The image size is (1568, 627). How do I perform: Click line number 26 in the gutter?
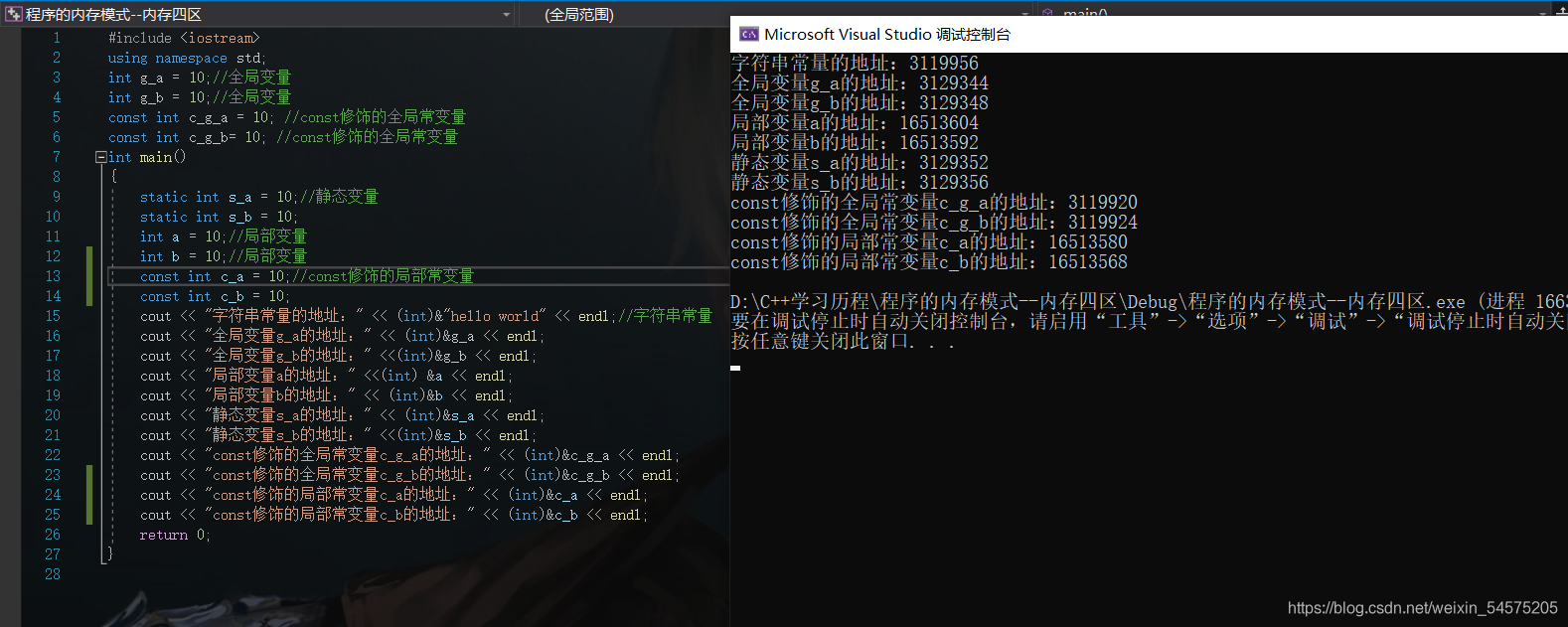[53, 535]
